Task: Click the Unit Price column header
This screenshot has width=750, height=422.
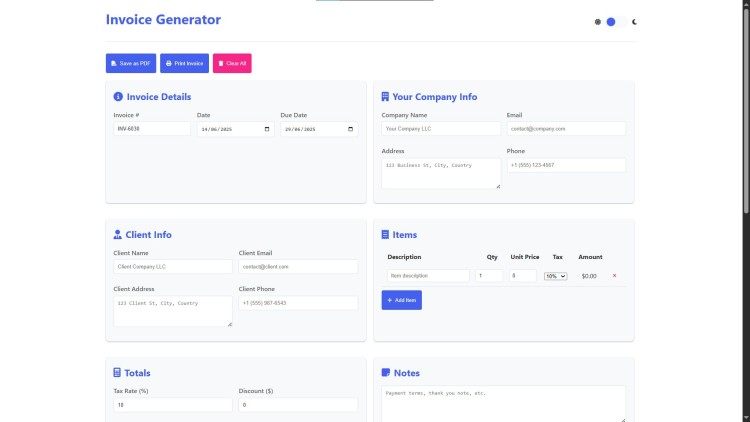Action: (x=525, y=257)
